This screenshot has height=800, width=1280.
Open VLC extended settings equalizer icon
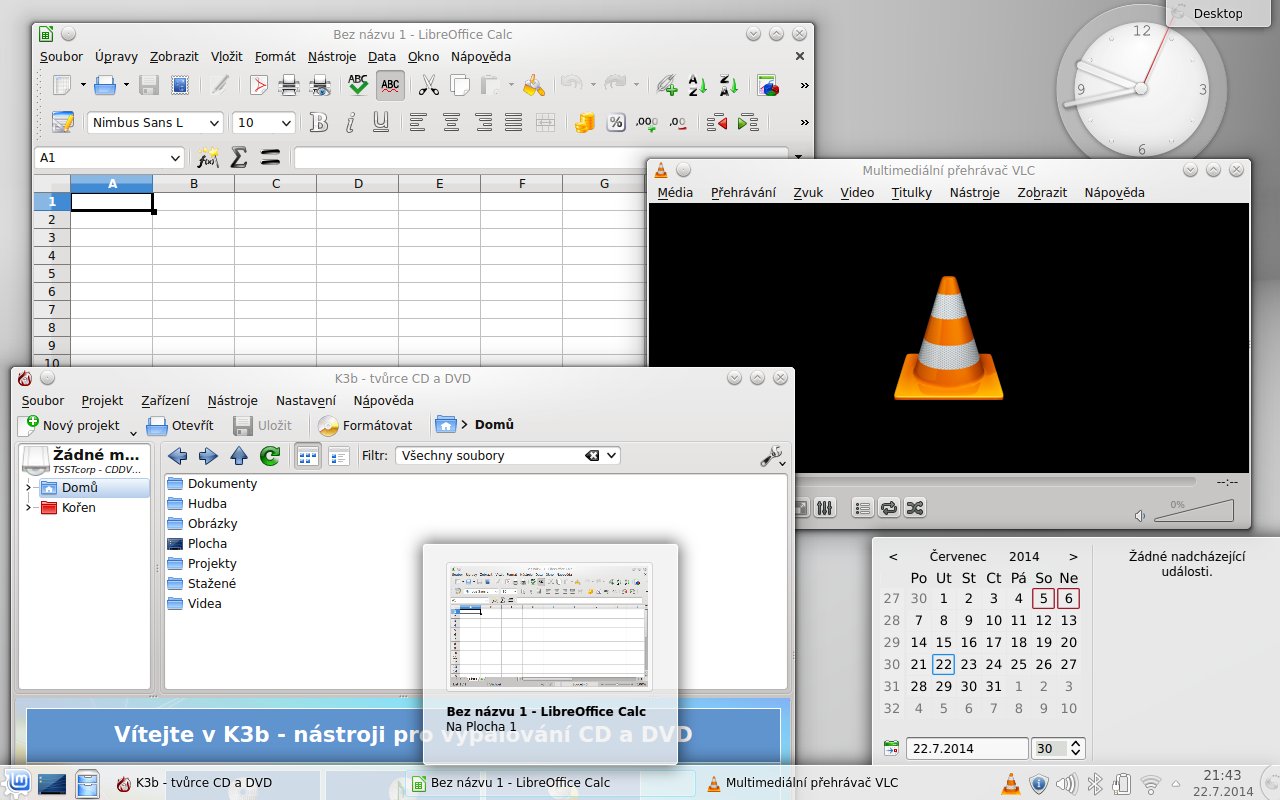pyautogui.click(x=824, y=508)
